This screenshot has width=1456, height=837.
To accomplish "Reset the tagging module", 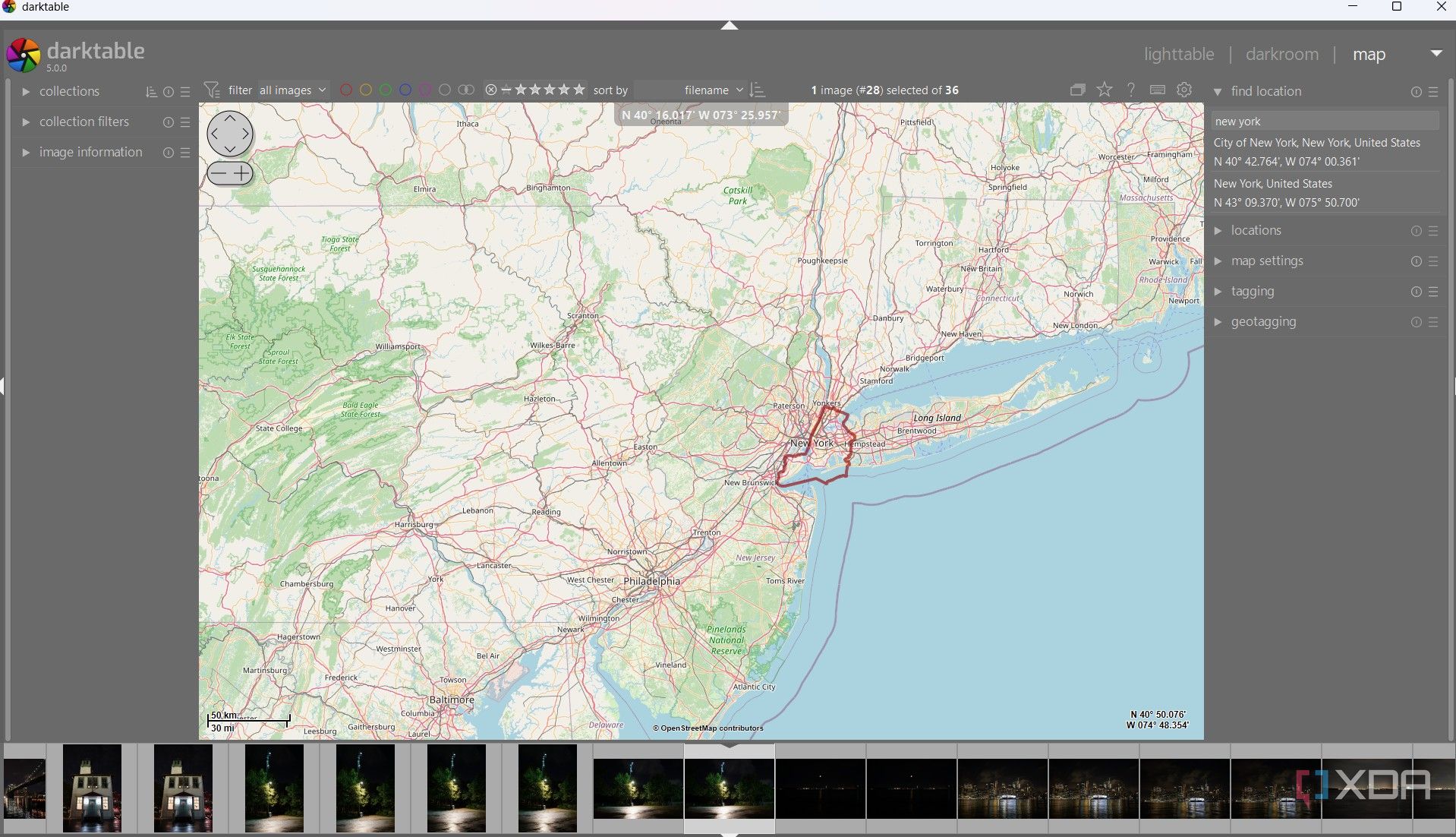I will pyautogui.click(x=1417, y=292).
